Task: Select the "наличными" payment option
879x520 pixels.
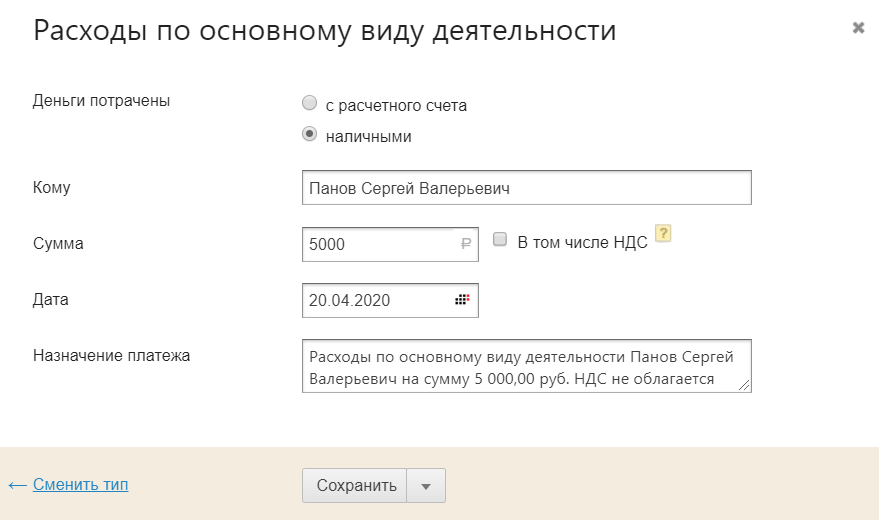Action: tap(309, 135)
